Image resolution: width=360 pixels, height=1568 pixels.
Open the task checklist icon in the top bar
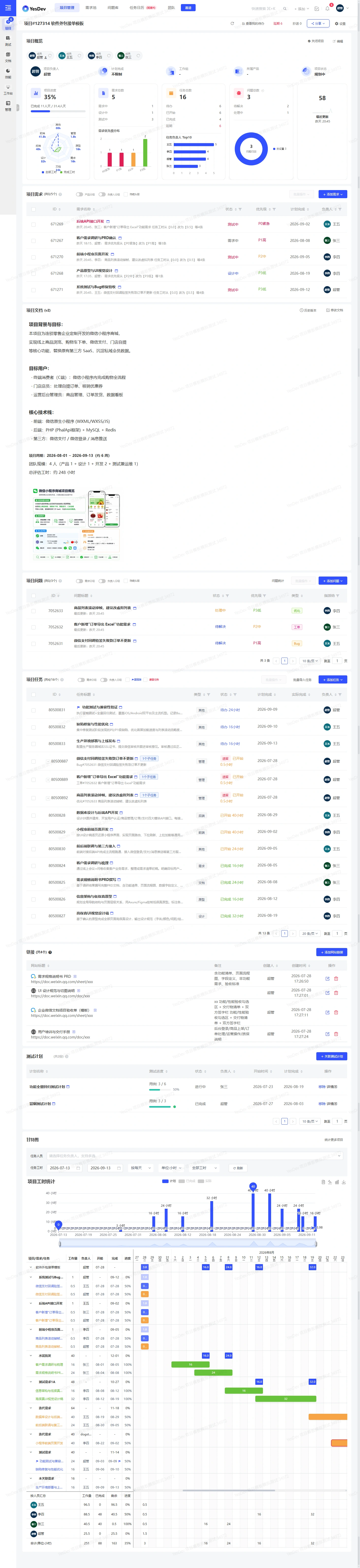[316, 9]
